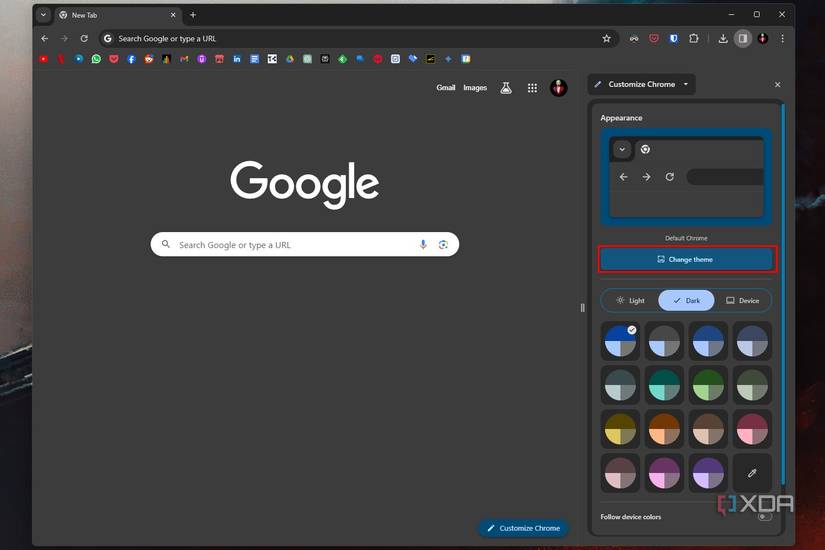This screenshot has height=550, width=825.
Task: Open the Google apps grid
Action: click(x=532, y=88)
